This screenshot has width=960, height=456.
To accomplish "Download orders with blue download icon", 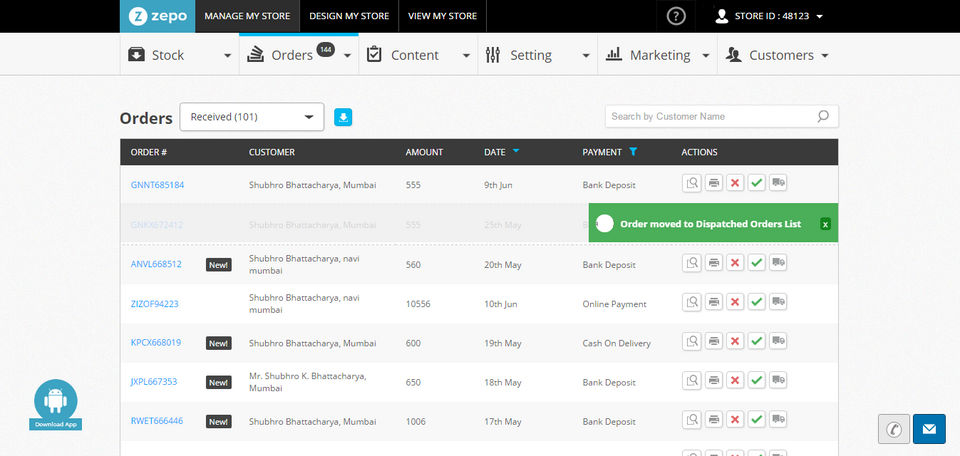I will 343,118.
